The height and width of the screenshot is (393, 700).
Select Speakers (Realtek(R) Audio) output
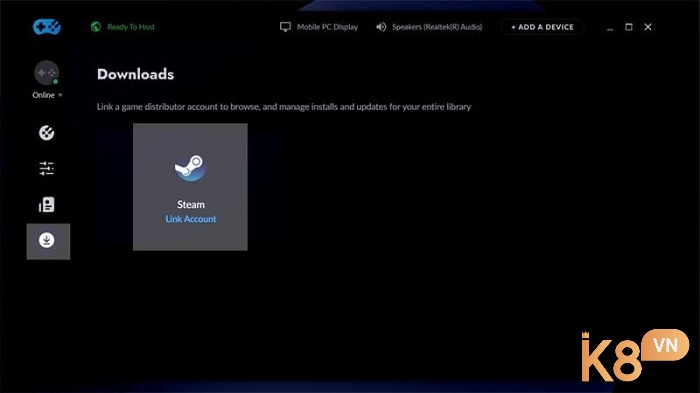coord(437,27)
